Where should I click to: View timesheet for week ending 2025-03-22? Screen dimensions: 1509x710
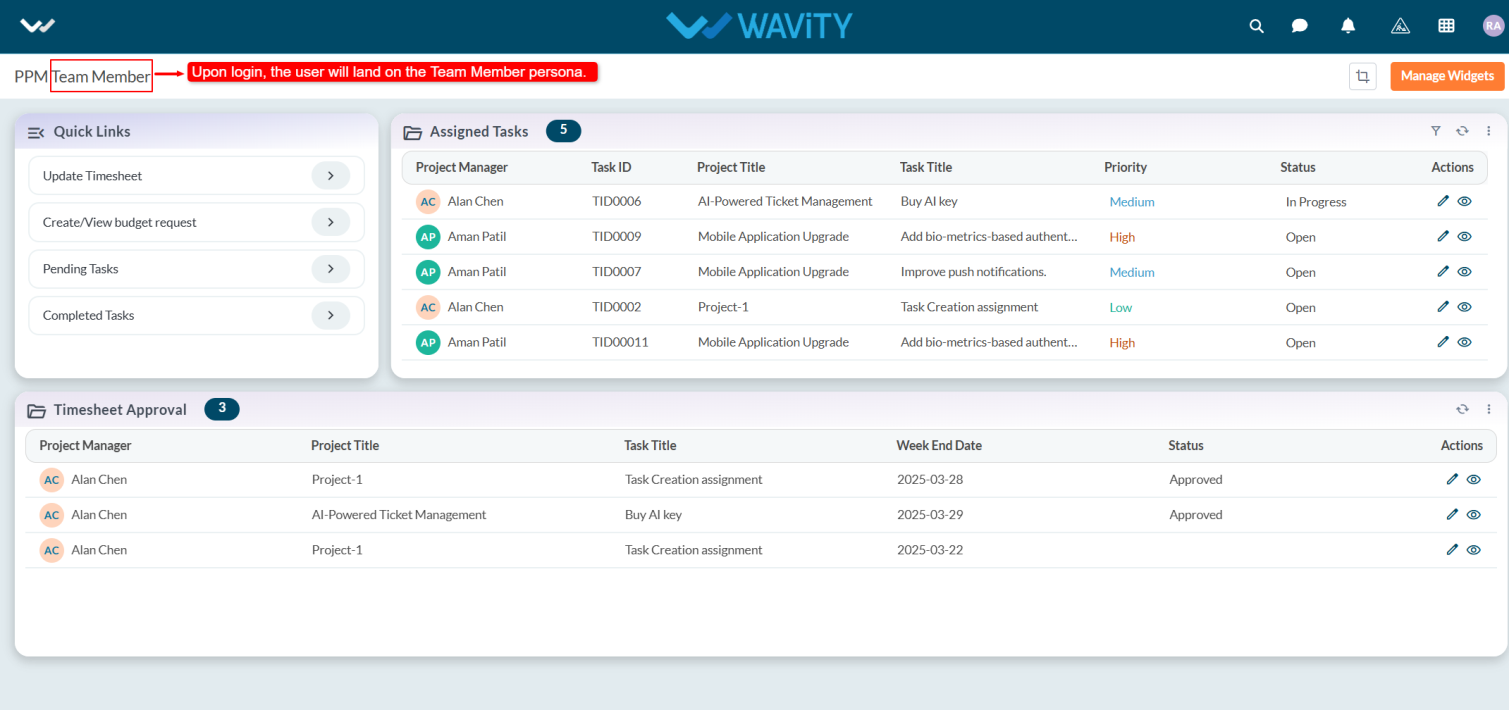coord(1473,549)
